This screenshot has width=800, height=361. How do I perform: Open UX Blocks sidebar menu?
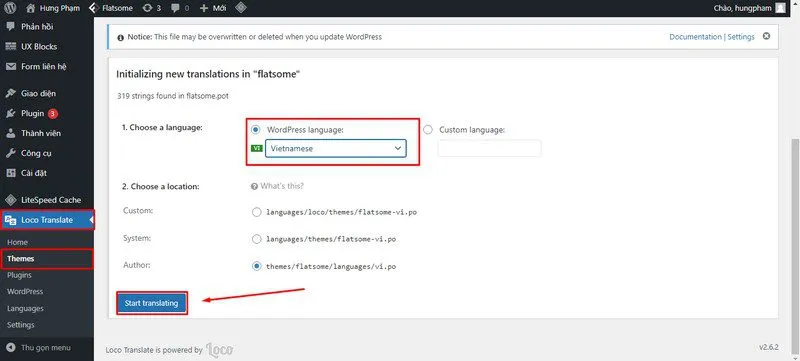point(39,46)
